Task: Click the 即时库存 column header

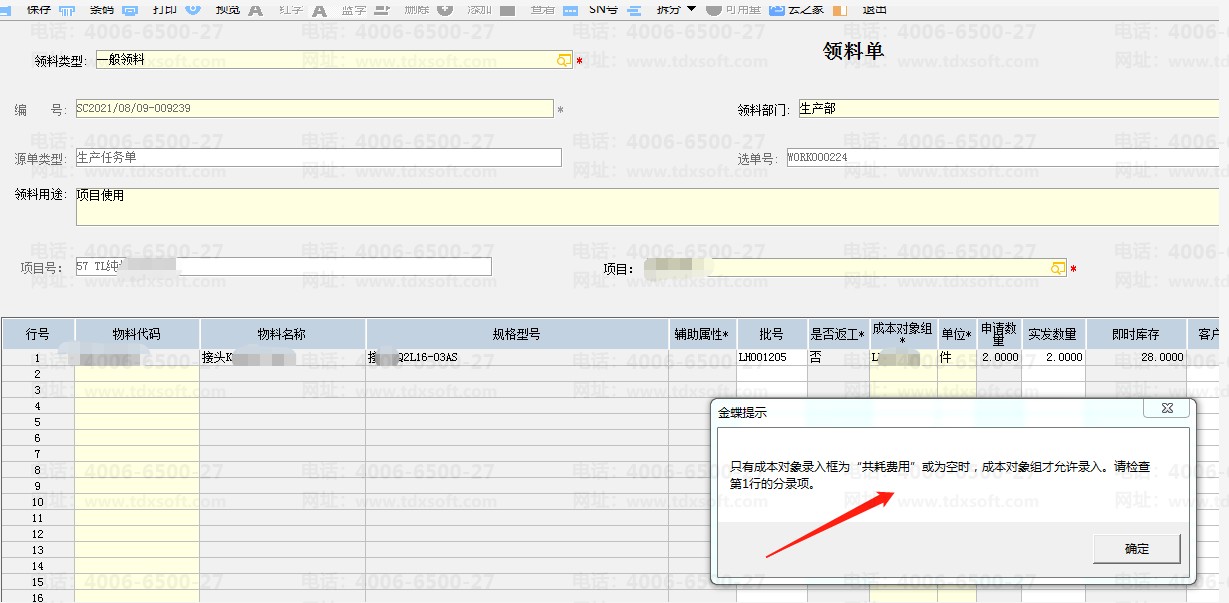Action: (1136, 334)
